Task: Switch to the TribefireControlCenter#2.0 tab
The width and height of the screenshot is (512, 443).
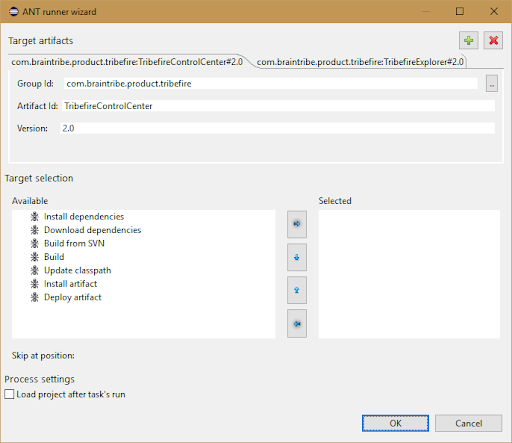Action: 127,62
